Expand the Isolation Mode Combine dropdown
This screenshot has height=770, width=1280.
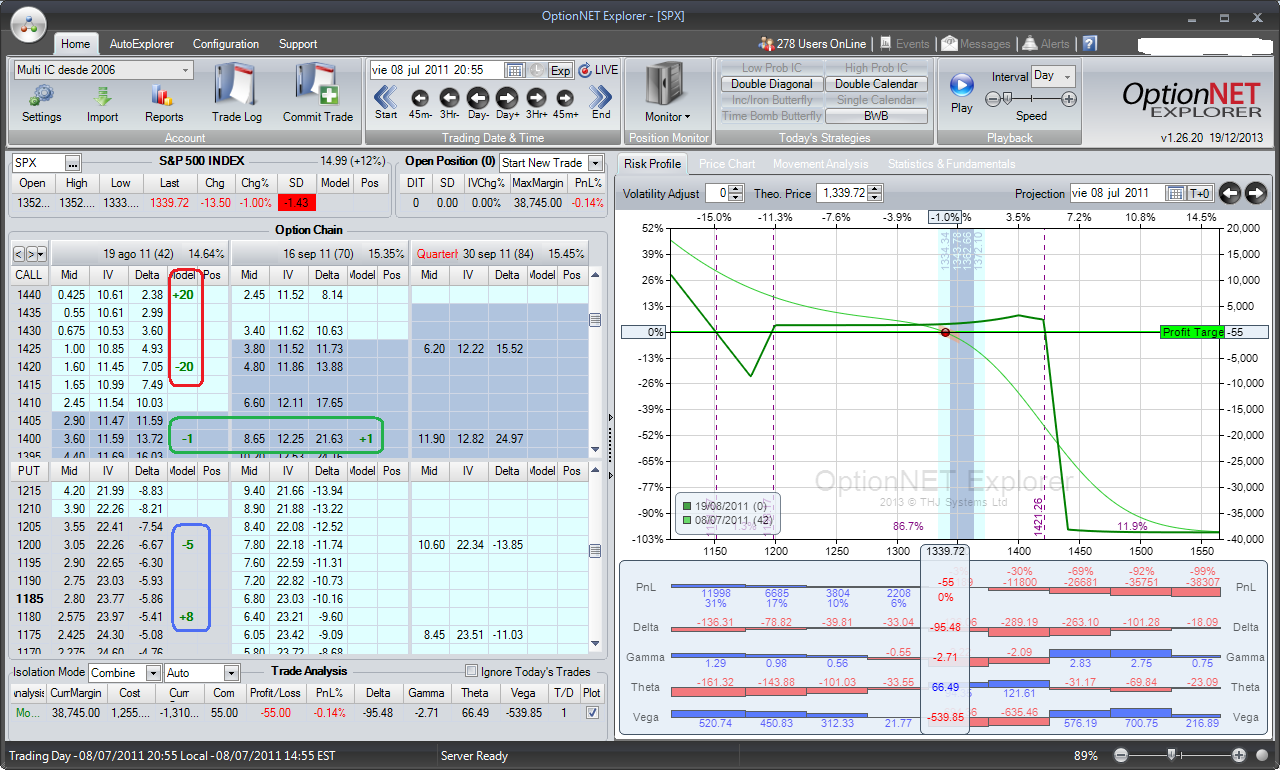coord(153,673)
